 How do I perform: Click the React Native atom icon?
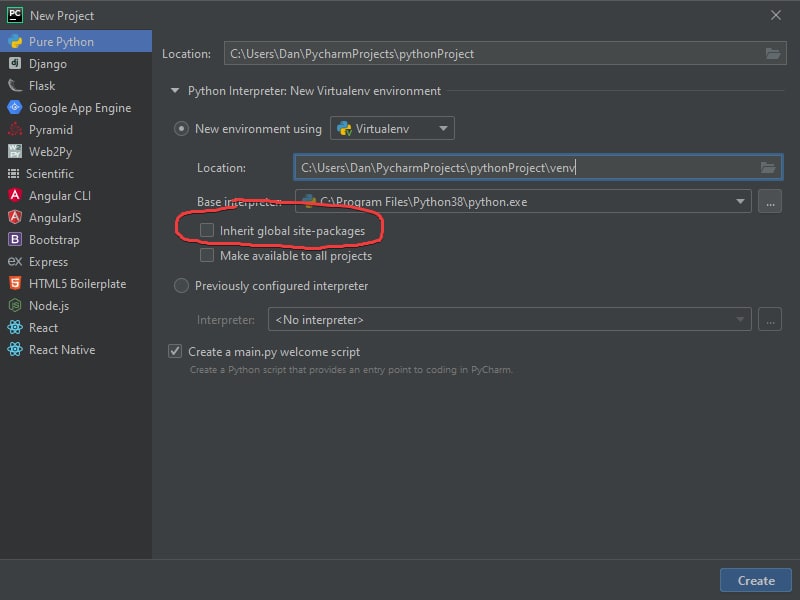click(x=15, y=349)
